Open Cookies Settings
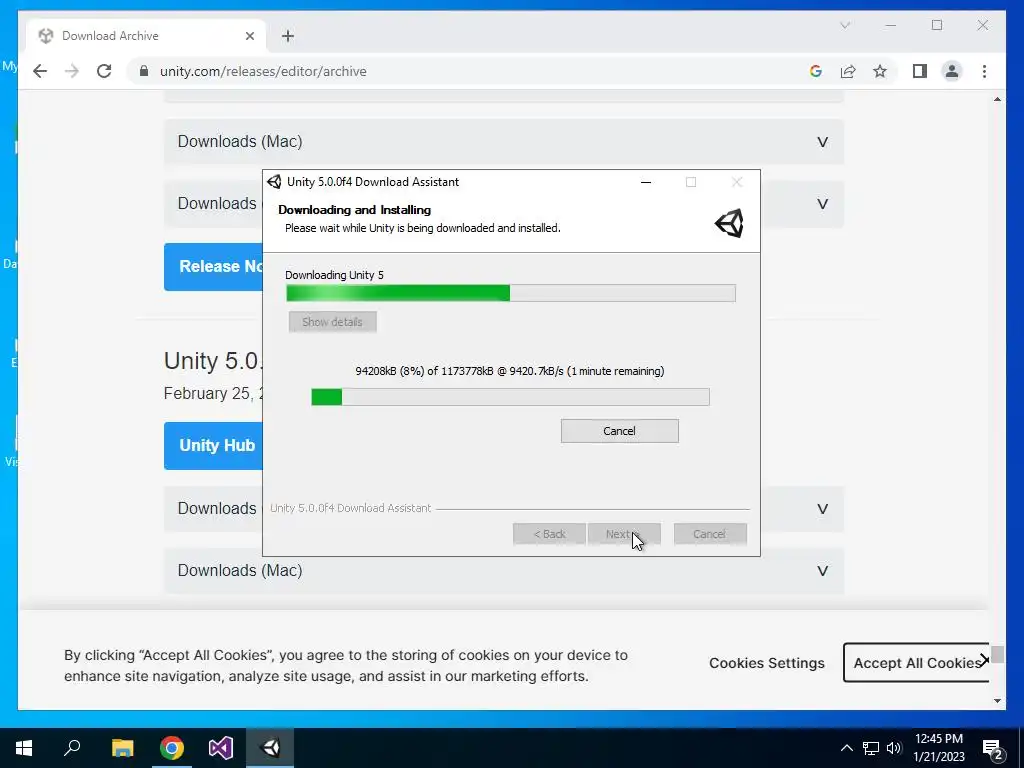The width and height of the screenshot is (1024, 768). click(767, 663)
